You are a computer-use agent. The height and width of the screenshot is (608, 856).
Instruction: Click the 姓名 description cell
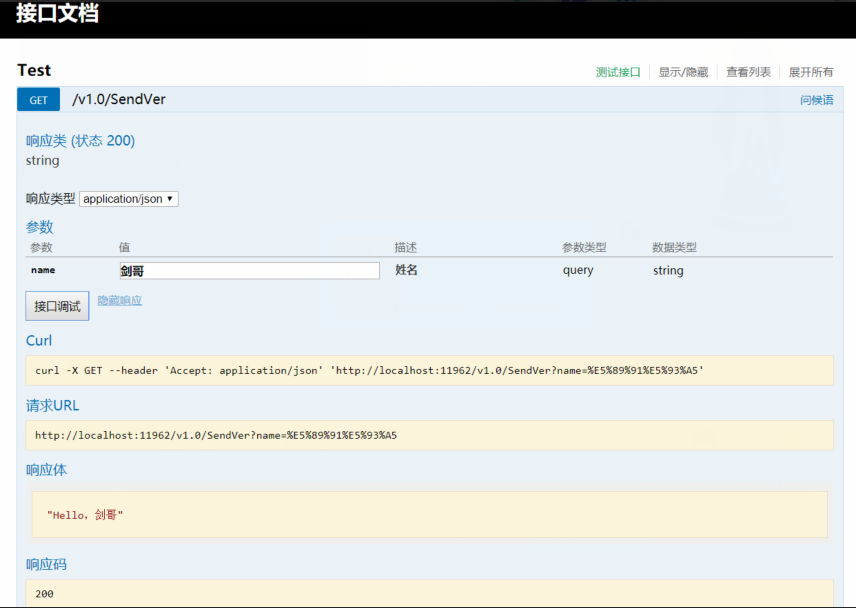pyautogui.click(x=406, y=270)
